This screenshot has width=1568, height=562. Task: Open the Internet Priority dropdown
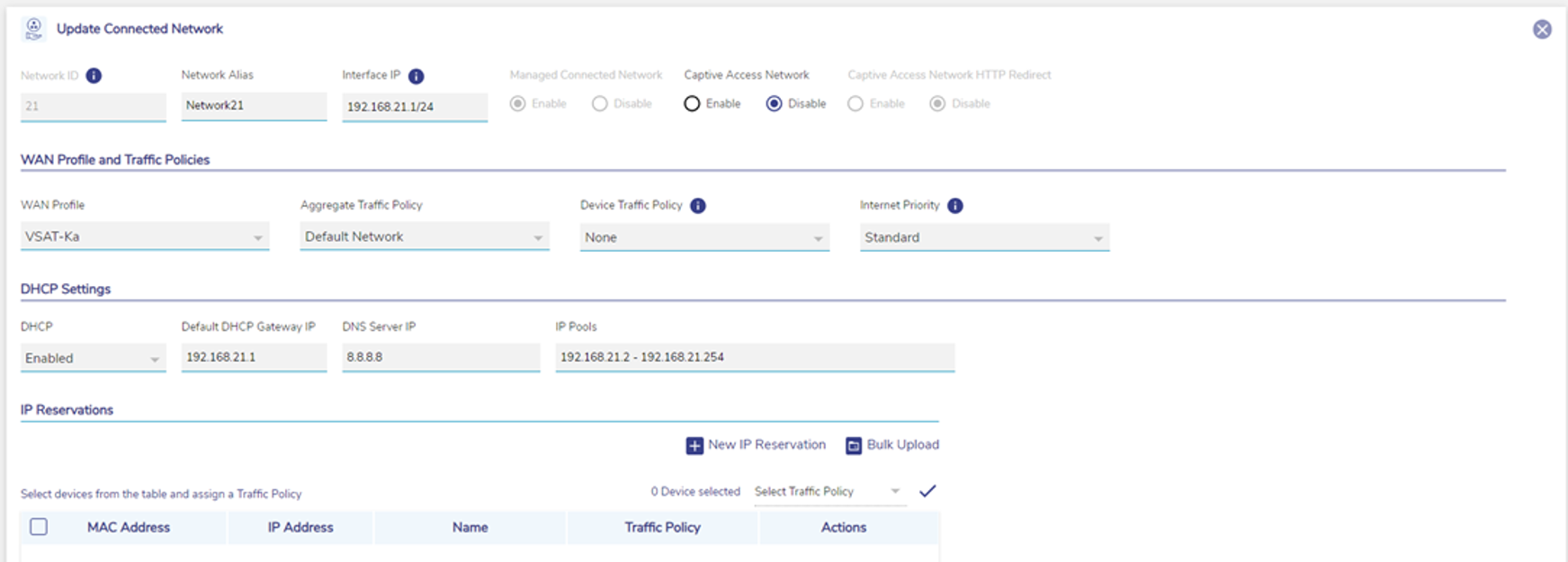(983, 238)
